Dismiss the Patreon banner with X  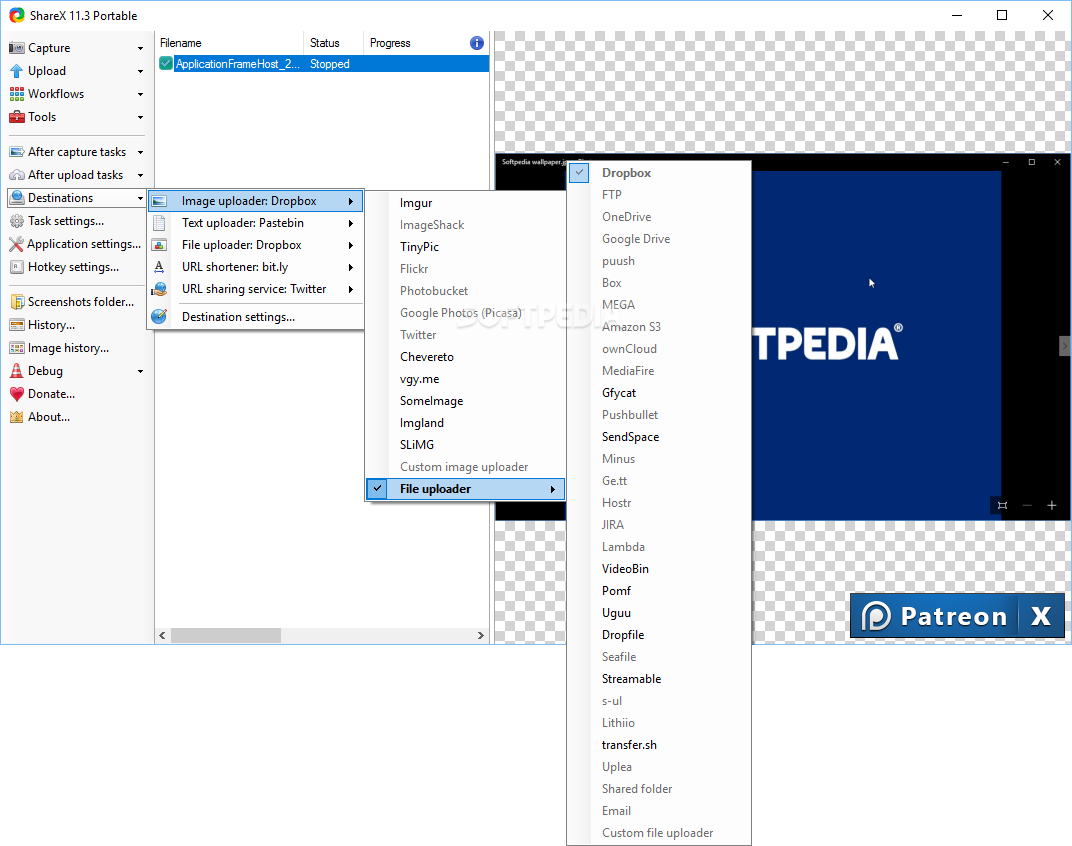click(x=1041, y=616)
